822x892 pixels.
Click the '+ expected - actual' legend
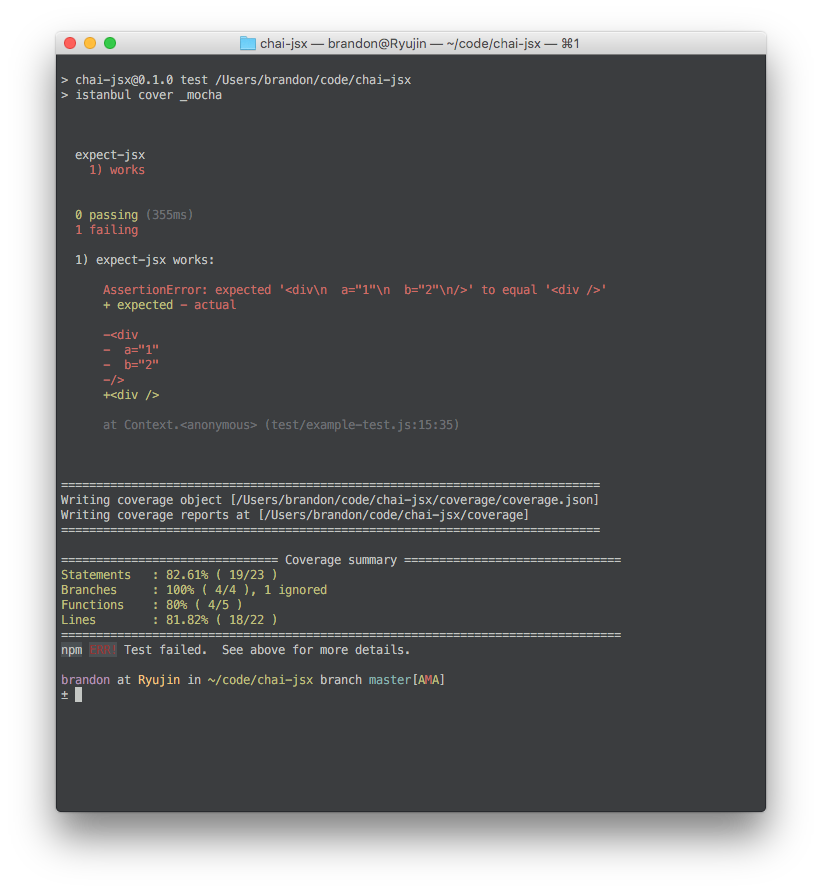[170, 305]
